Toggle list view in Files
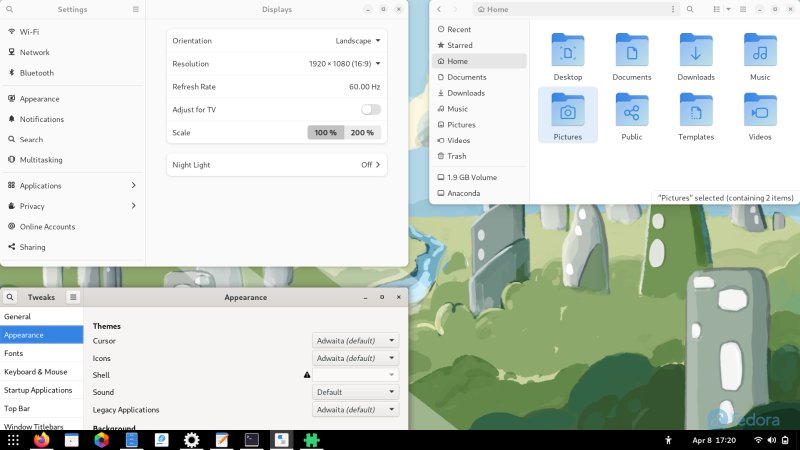This screenshot has width=800, height=450. pyautogui.click(x=717, y=9)
